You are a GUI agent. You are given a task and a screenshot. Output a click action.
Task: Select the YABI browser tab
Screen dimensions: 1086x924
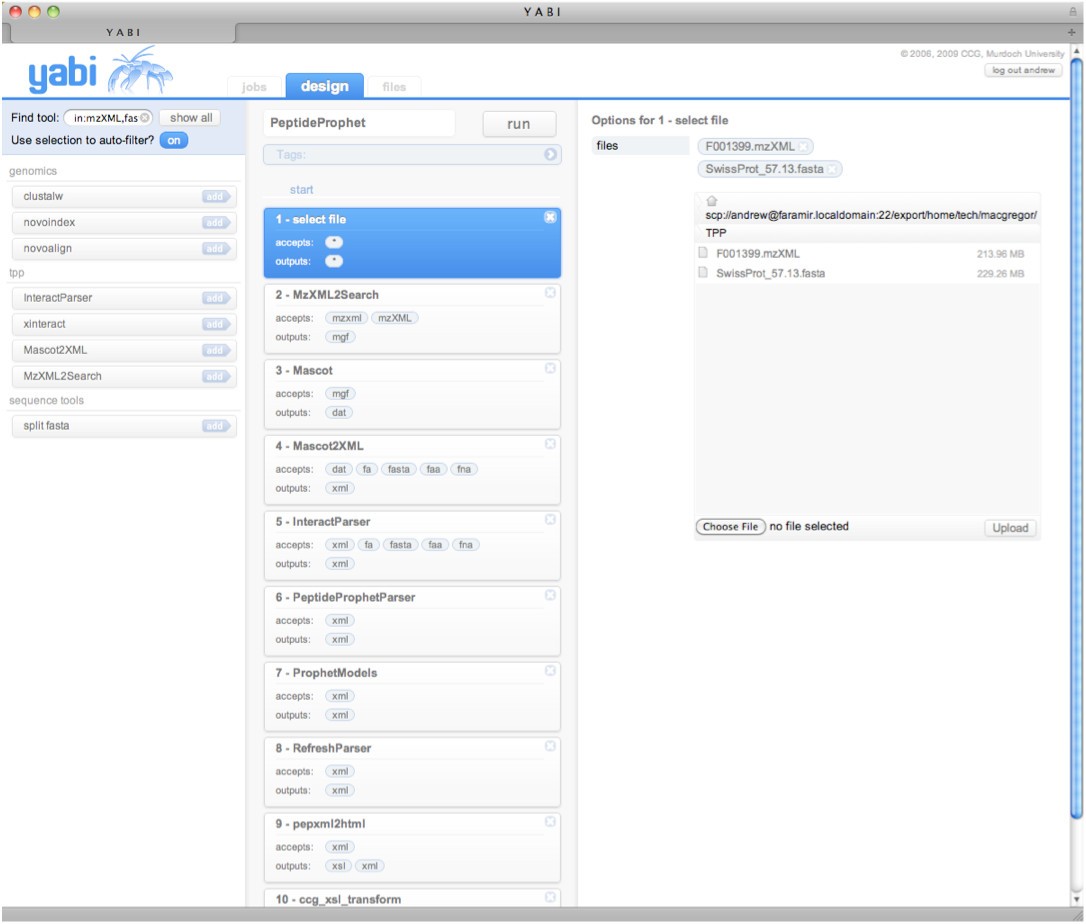click(x=123, y=33)
